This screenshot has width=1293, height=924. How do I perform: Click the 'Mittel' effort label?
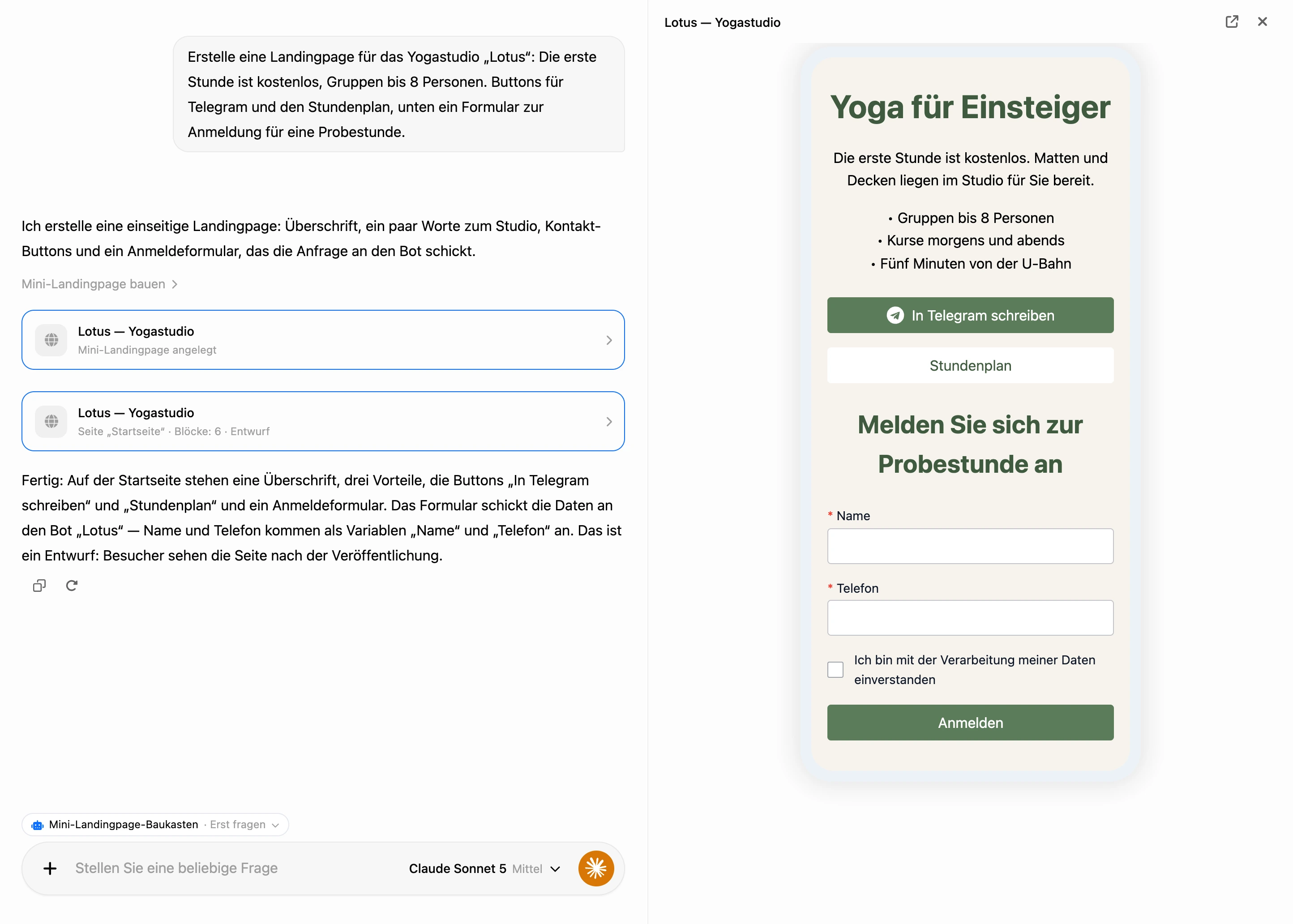click(x=527, y=869)
